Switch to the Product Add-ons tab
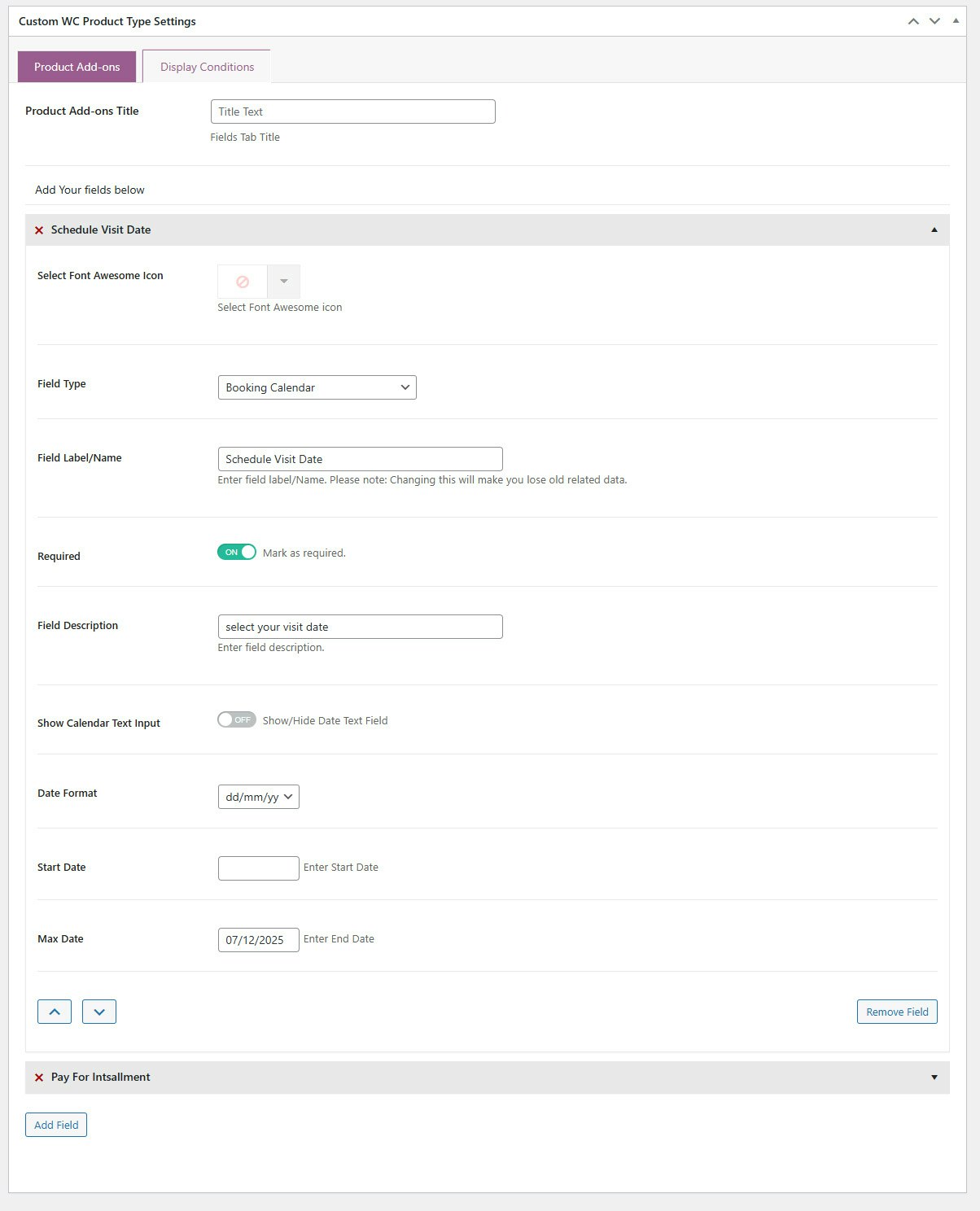980x1211 pixels. click(77, 67)
